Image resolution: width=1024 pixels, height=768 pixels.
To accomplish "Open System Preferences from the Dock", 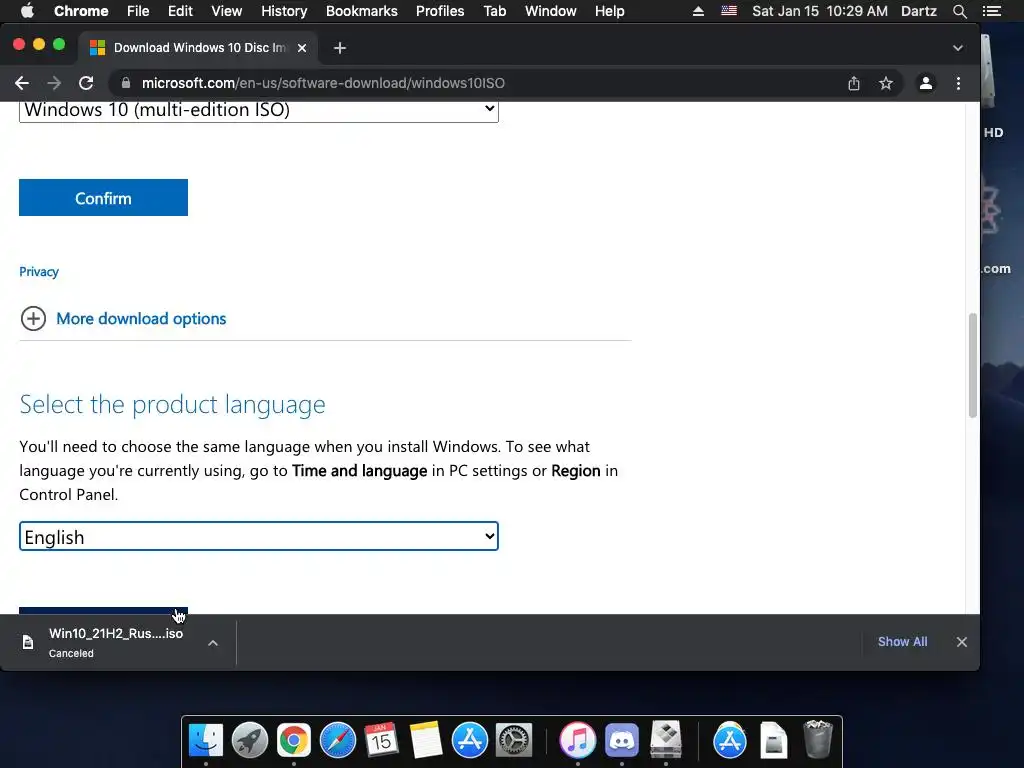I will [514, 741].
